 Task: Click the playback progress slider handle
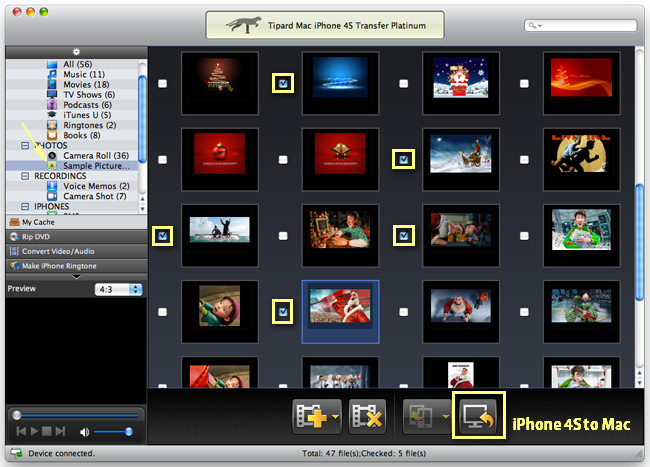(17, 415)
